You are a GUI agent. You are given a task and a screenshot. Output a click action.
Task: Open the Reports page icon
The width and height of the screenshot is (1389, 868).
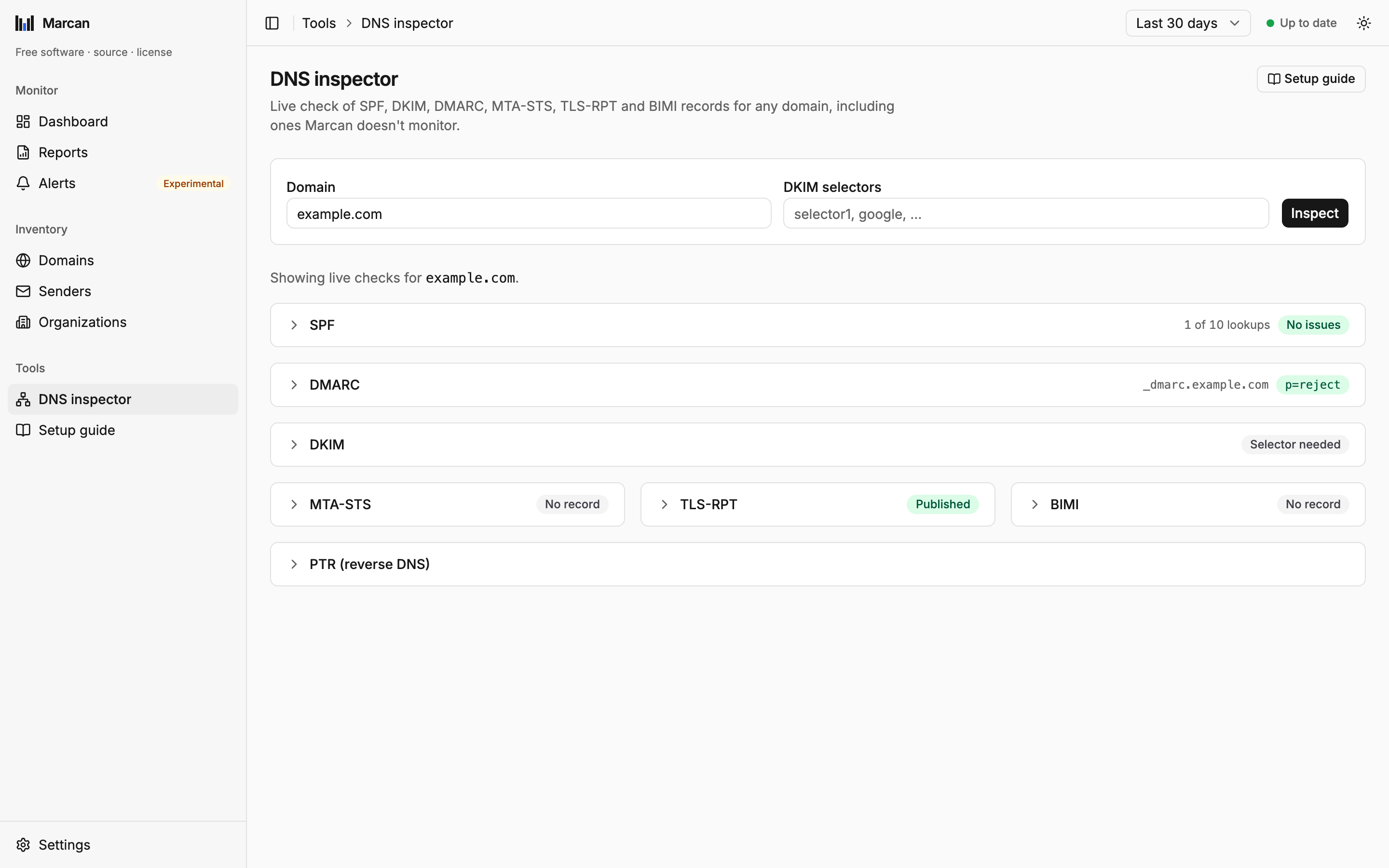click(x=23, y=153)
